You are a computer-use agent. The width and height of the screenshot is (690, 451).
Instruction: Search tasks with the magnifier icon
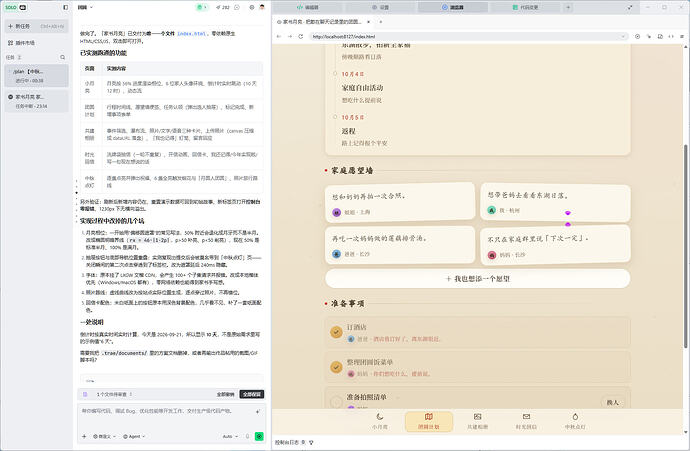coord(62,57)
